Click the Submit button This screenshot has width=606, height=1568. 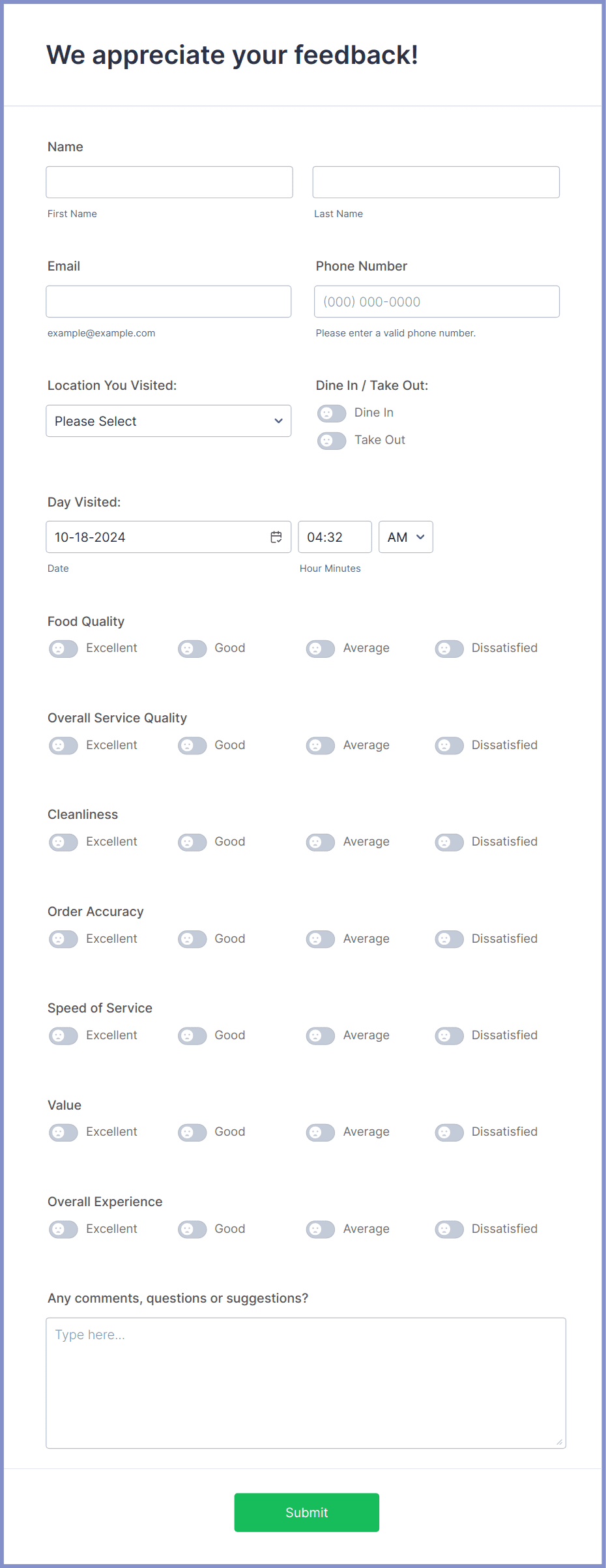click(x=307, y=1513)
